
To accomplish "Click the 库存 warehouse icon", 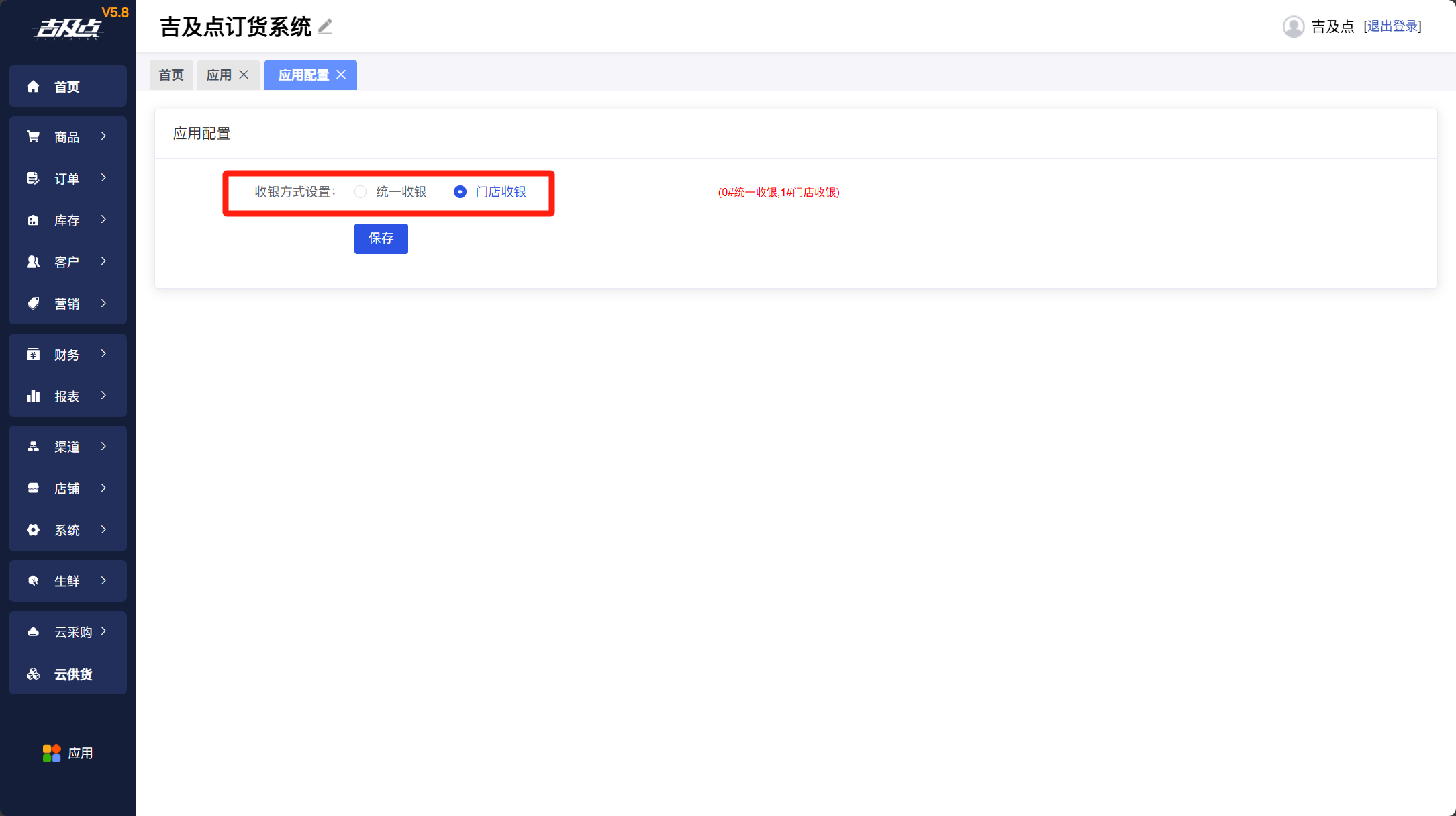I will [33, 220].
